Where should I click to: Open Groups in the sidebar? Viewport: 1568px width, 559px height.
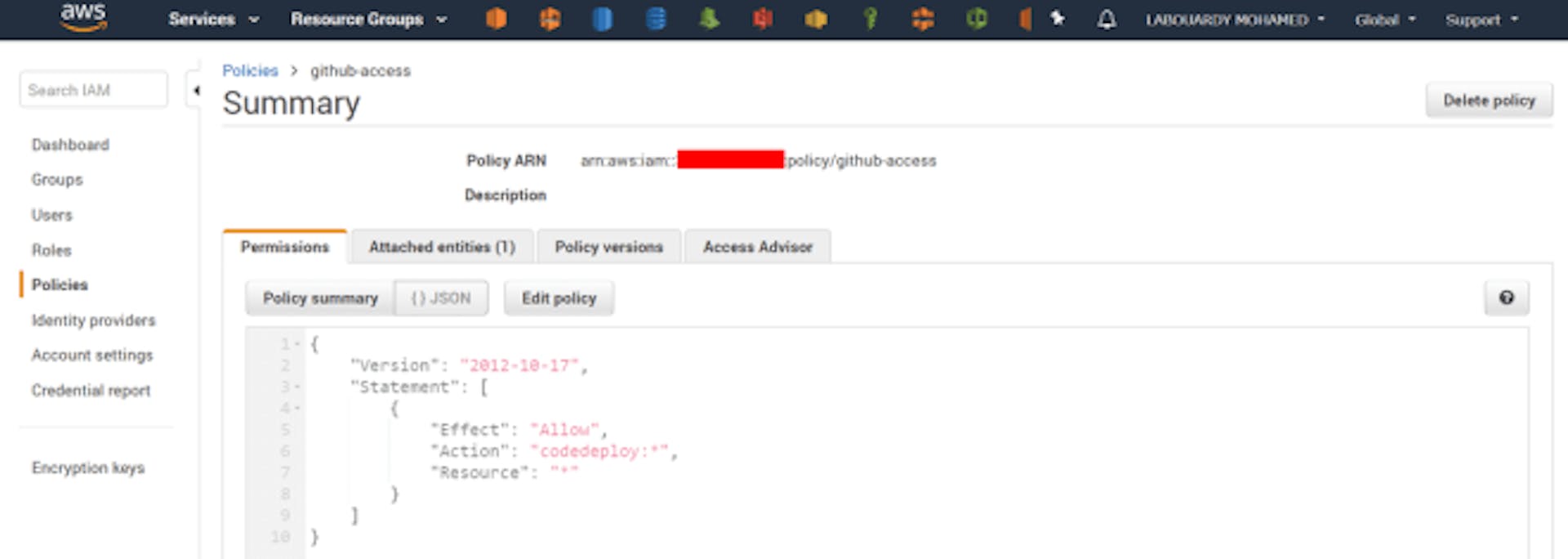click(x=57, y=180)
